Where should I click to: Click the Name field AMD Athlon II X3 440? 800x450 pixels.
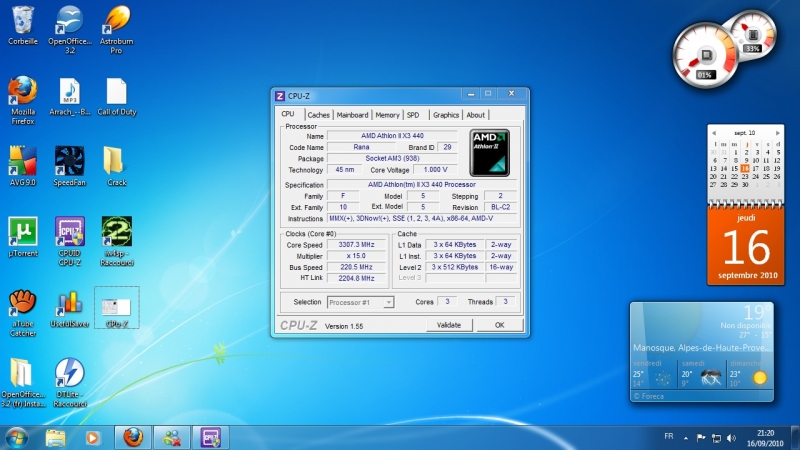pos(392,136)
